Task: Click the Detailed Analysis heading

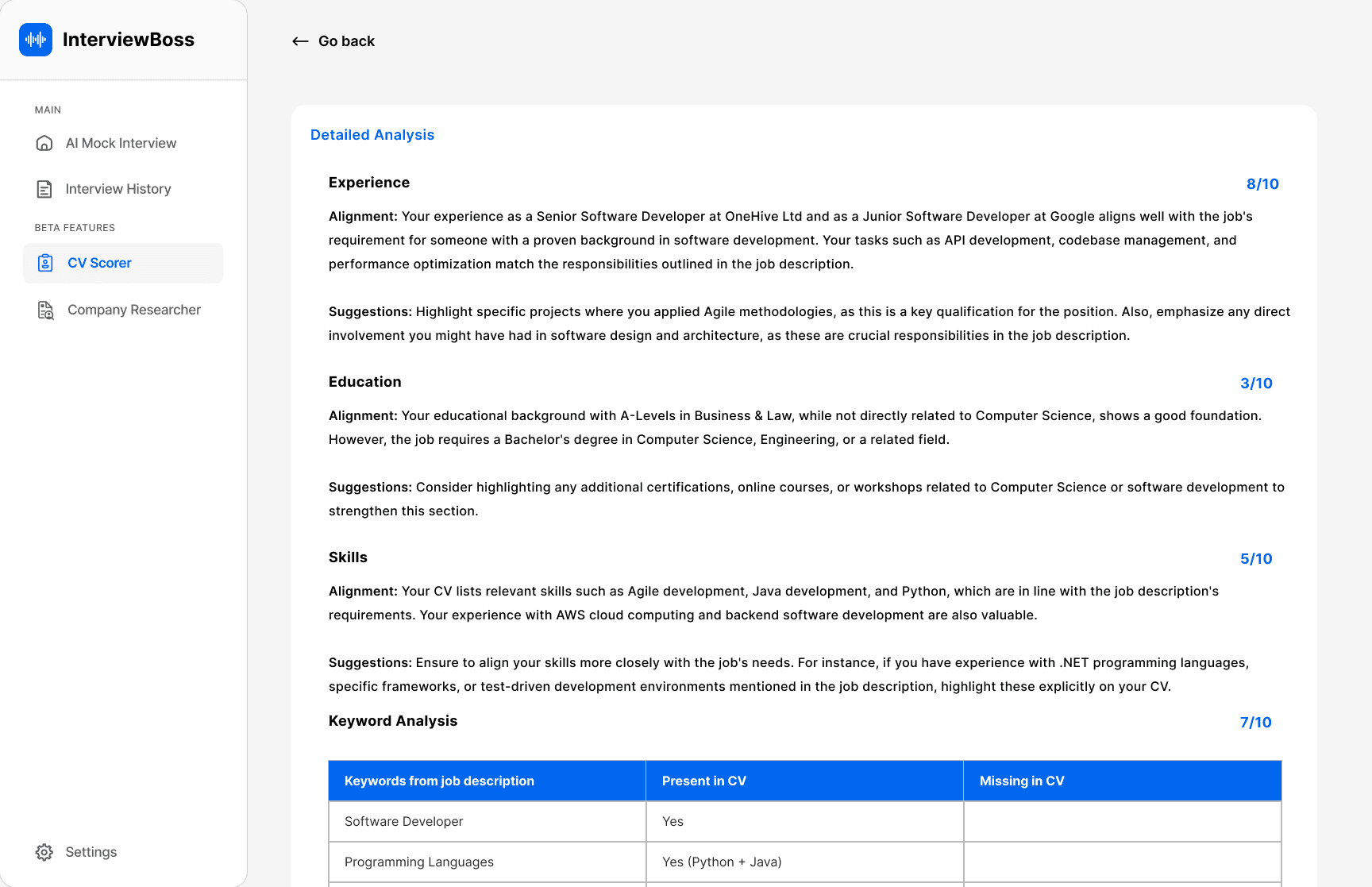Action: 372,135
